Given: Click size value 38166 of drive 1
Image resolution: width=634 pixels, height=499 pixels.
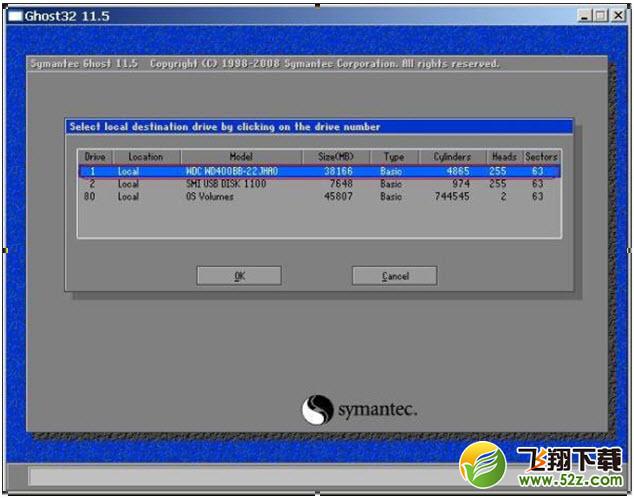Looking at the screenshot, I should [x=338, y=171].
